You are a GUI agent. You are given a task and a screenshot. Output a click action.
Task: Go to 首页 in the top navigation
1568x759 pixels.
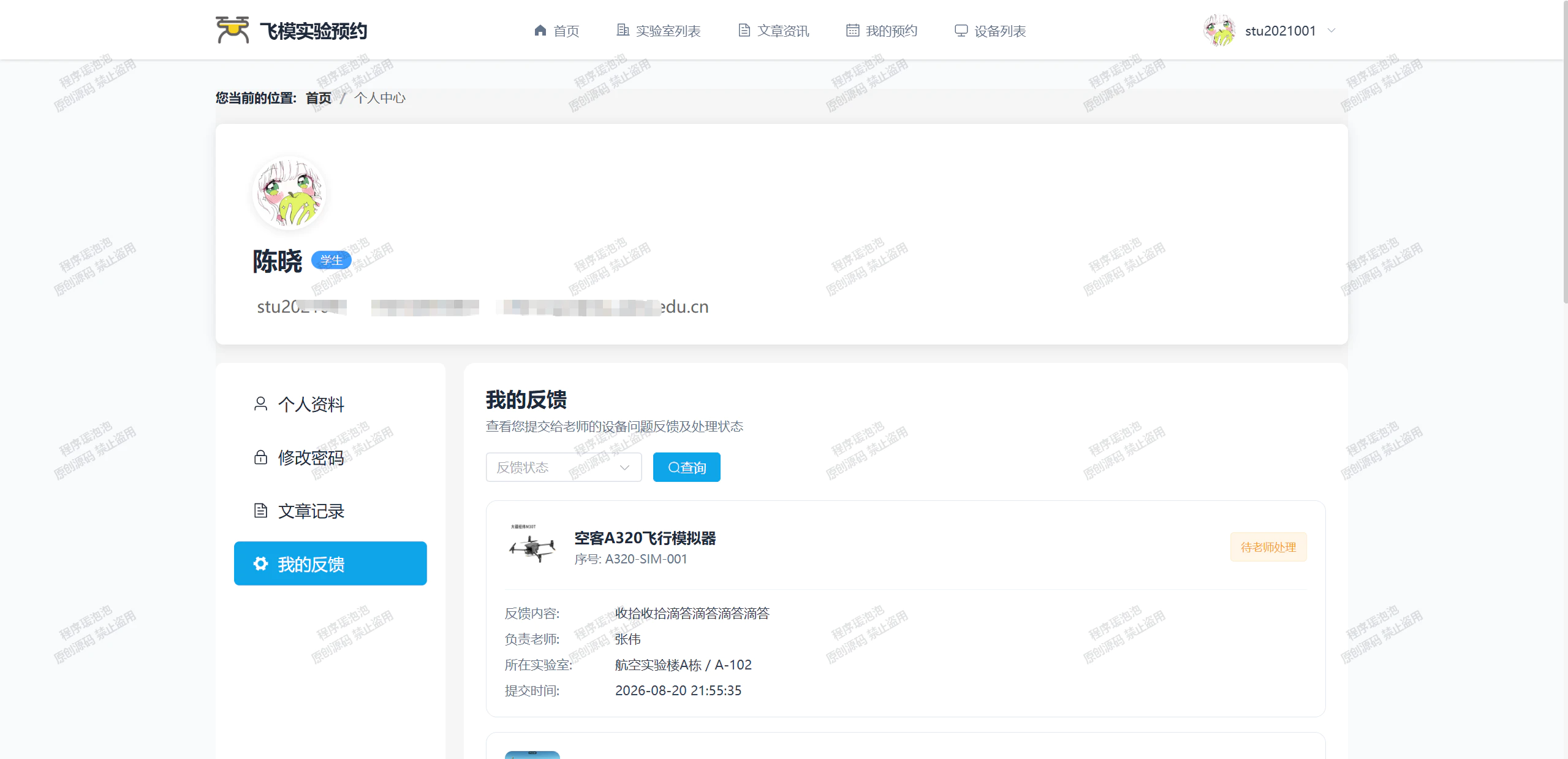(x=556, y=31)
